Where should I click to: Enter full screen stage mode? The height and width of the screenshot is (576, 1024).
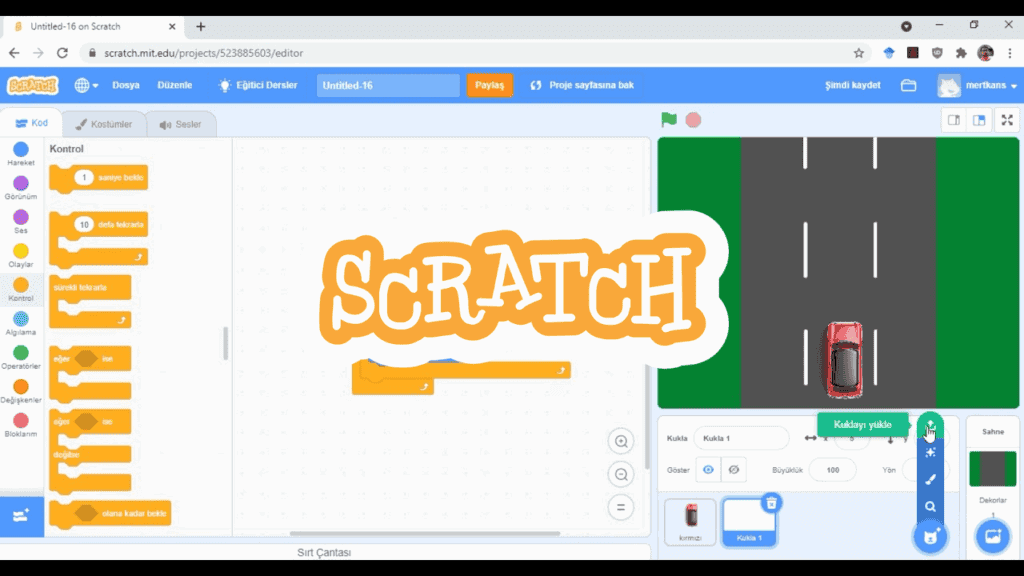tap(1007, 120)
